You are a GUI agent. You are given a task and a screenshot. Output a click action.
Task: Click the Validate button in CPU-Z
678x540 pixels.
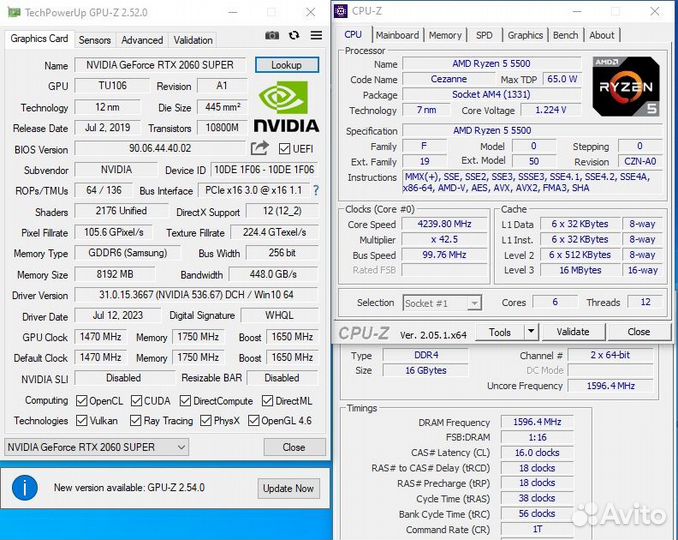click(x=573, y=332)
